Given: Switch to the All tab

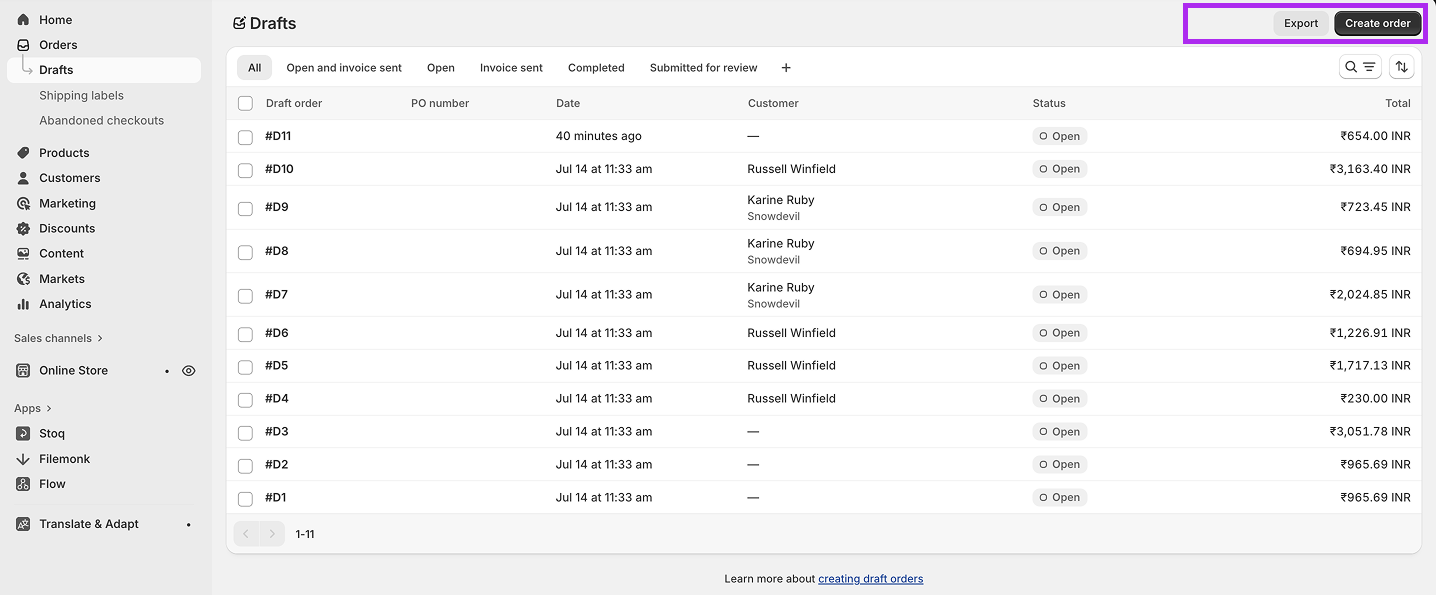Looking at the screenshot, I should point(254,68).
